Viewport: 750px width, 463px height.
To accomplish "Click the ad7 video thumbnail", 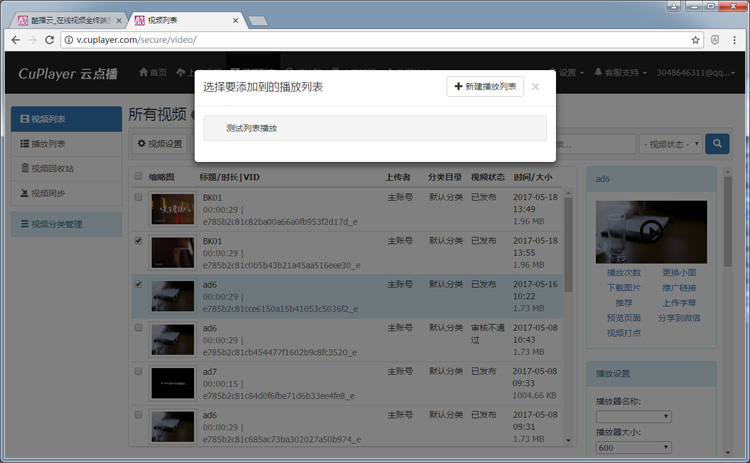I will click(172, 384).
